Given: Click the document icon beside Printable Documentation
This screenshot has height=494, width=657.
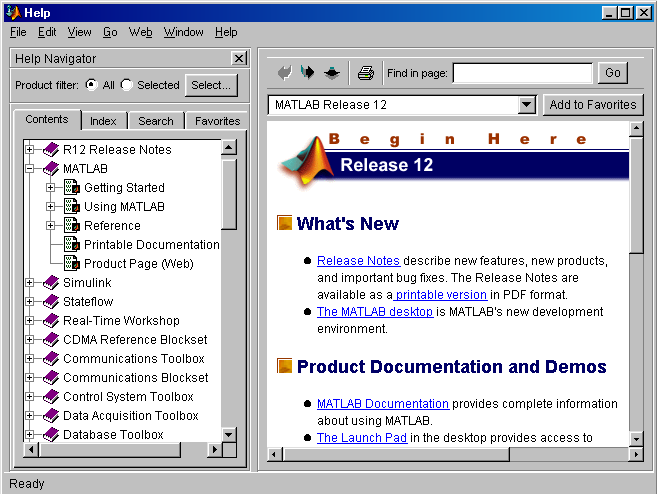Looking at the screenshot, I should click(72, 244).
